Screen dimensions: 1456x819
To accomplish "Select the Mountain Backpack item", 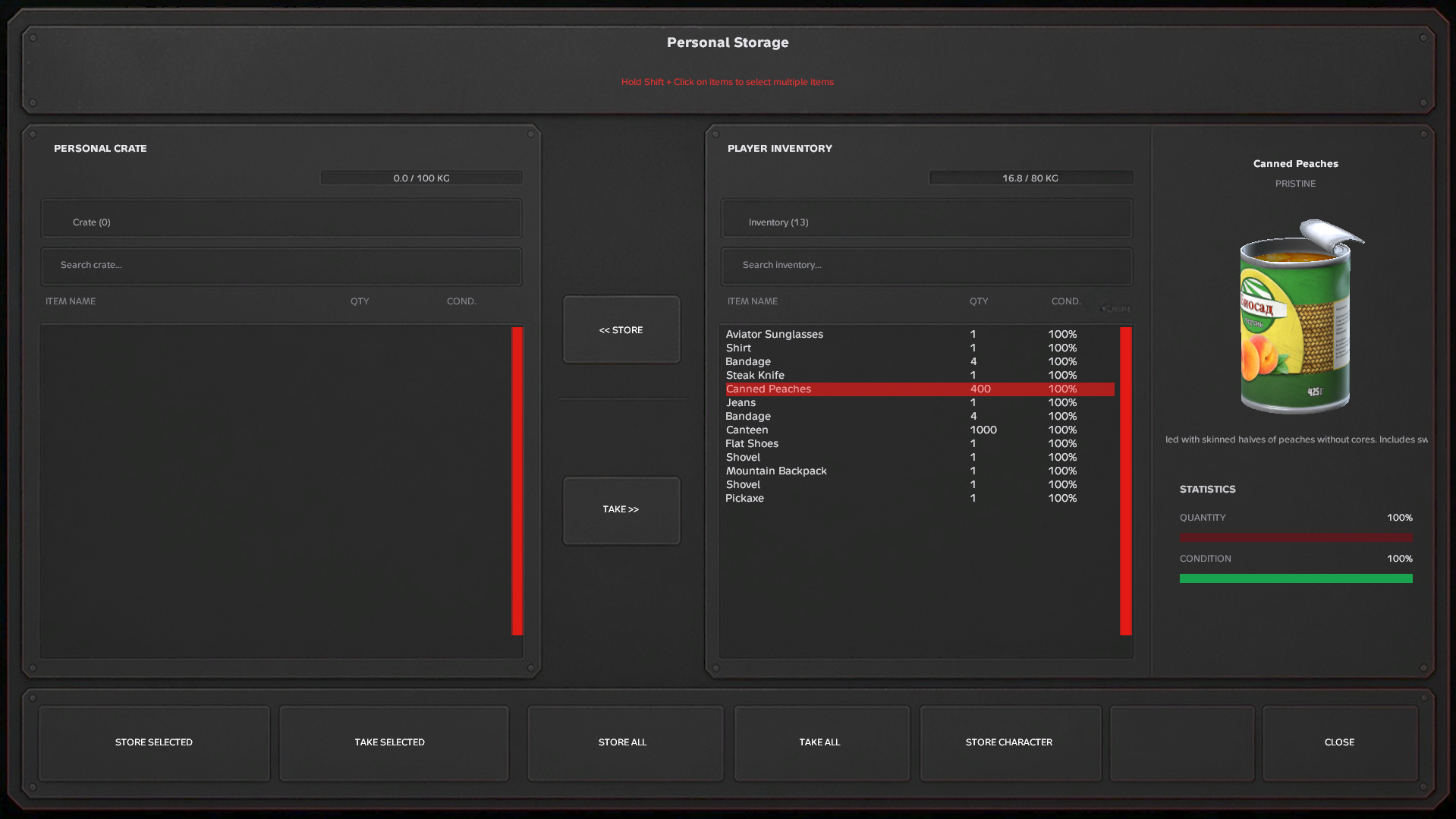I will 920,471.
